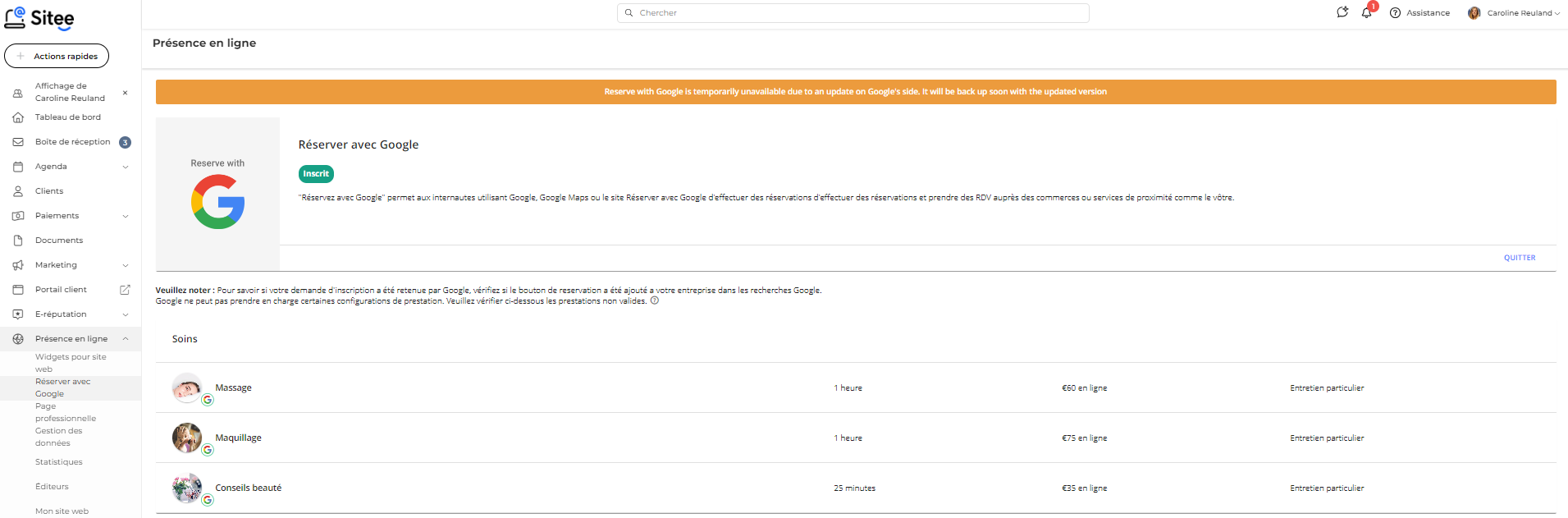Open notifications bell icon
The height and width of the screenshot is (518, 1568).
[1366, 12]
